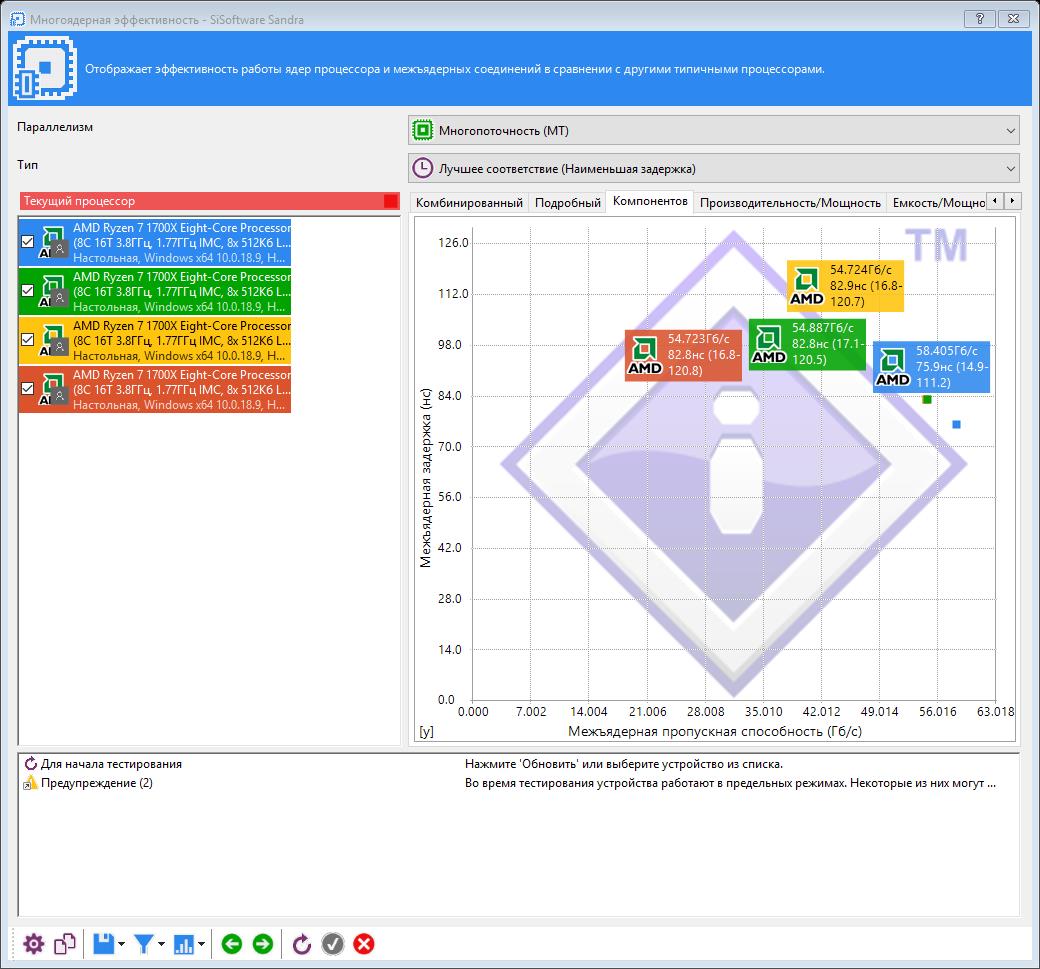Screen dimensions: 1040x969
Task: Go back with green left arrow
Action: [x=231, y=944]
